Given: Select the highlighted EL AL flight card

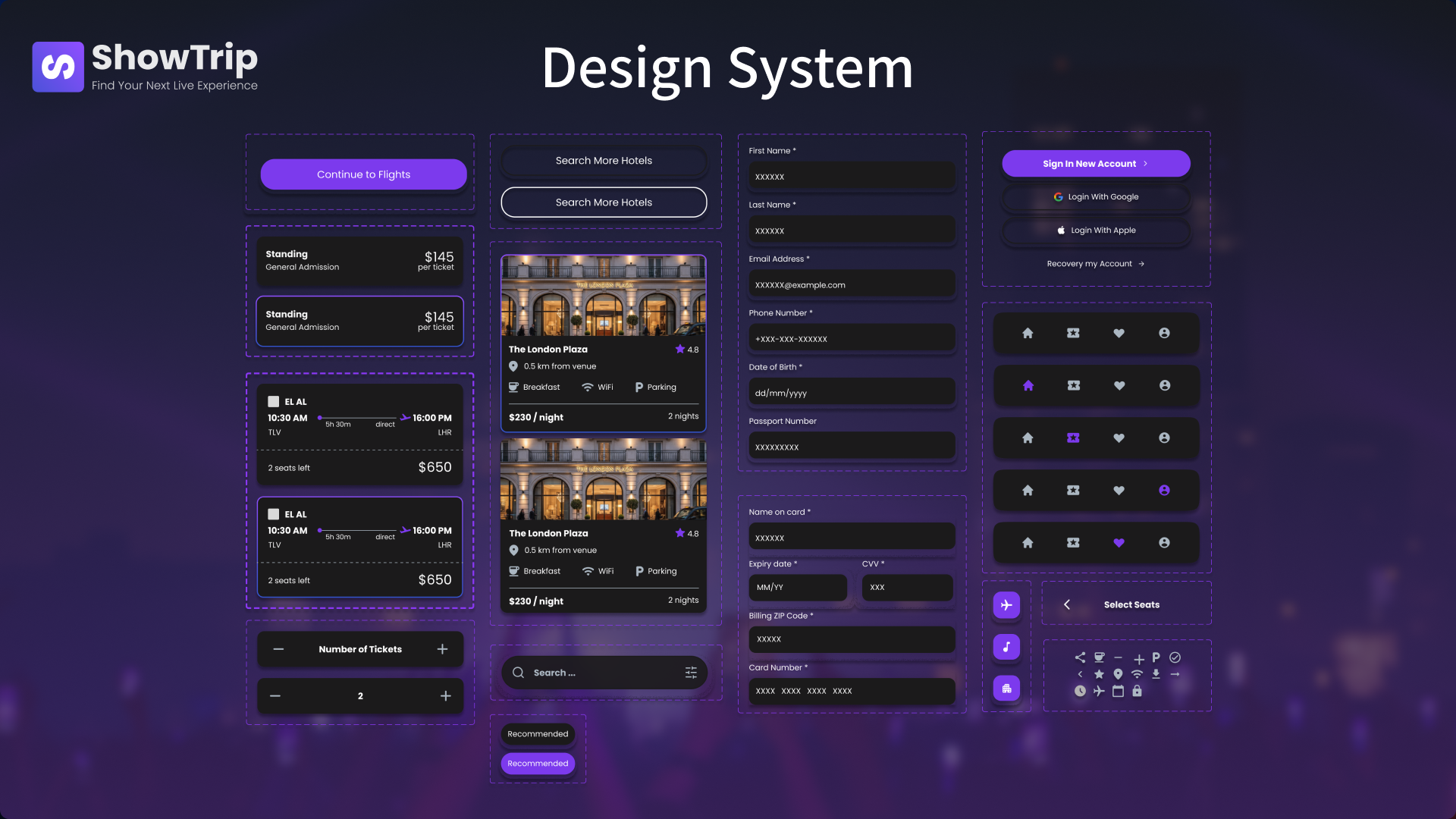Looking at the screenshot, I should point(359,547).
